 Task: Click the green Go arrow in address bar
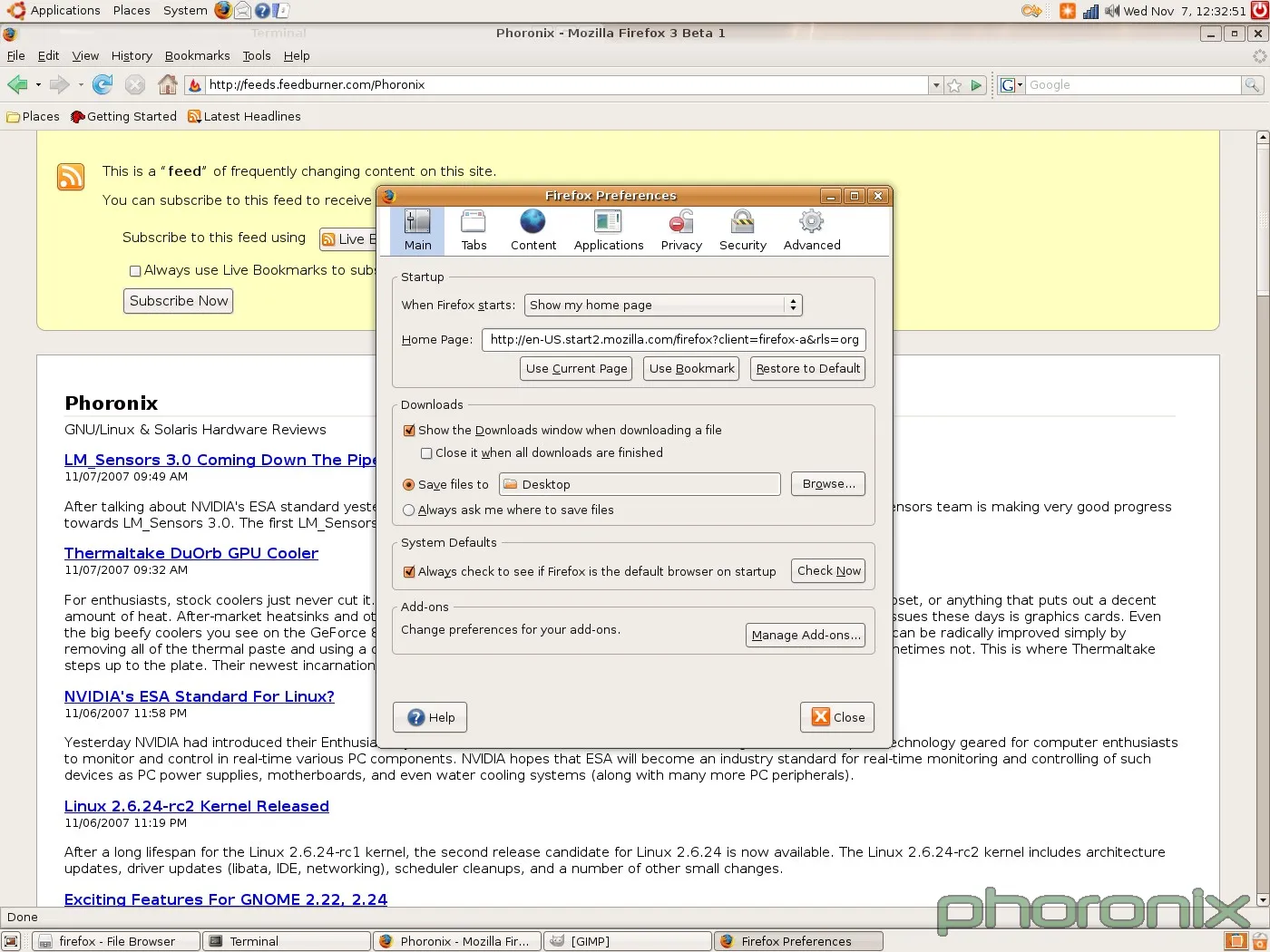tap(976, 85)
